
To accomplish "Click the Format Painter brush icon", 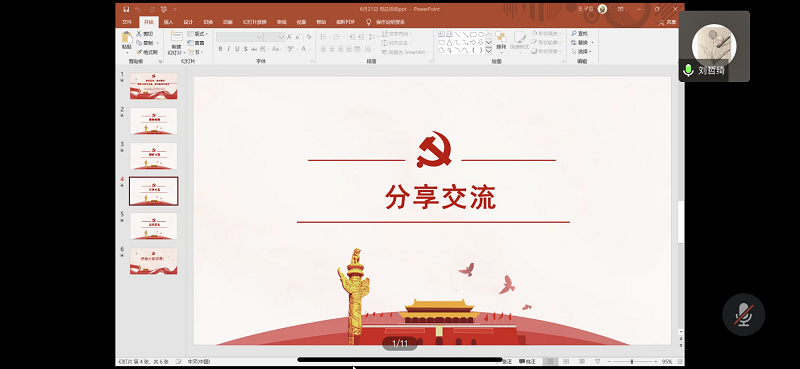I will [x=139, y=52].
